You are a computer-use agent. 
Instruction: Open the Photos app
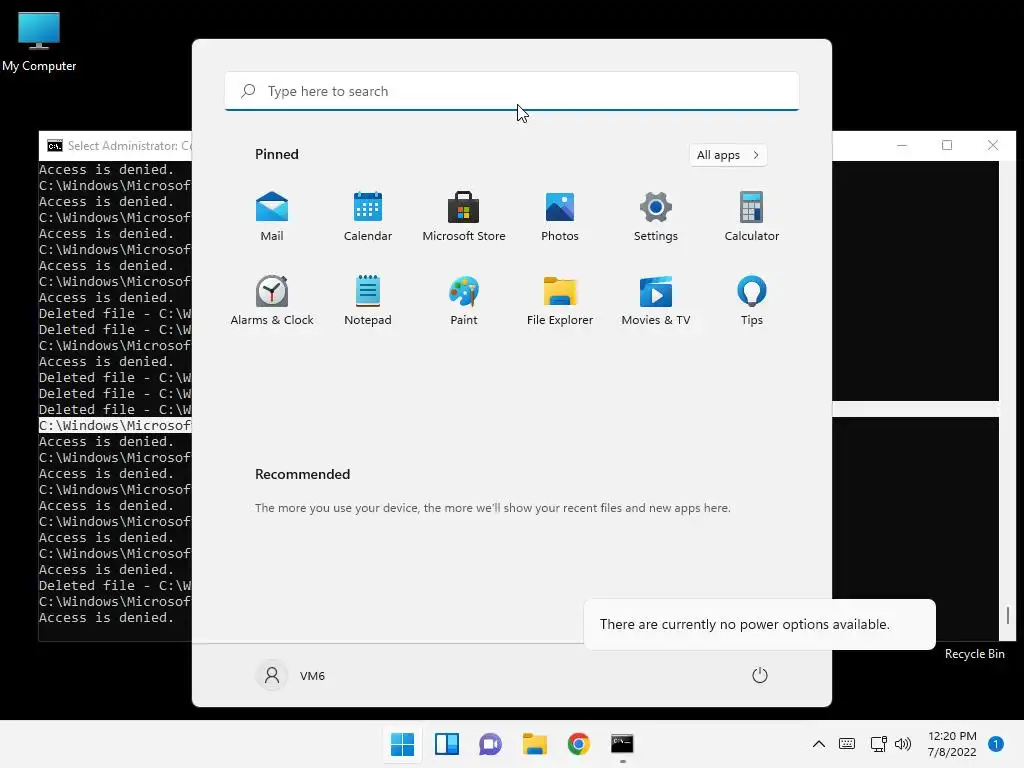coord(560,216)
